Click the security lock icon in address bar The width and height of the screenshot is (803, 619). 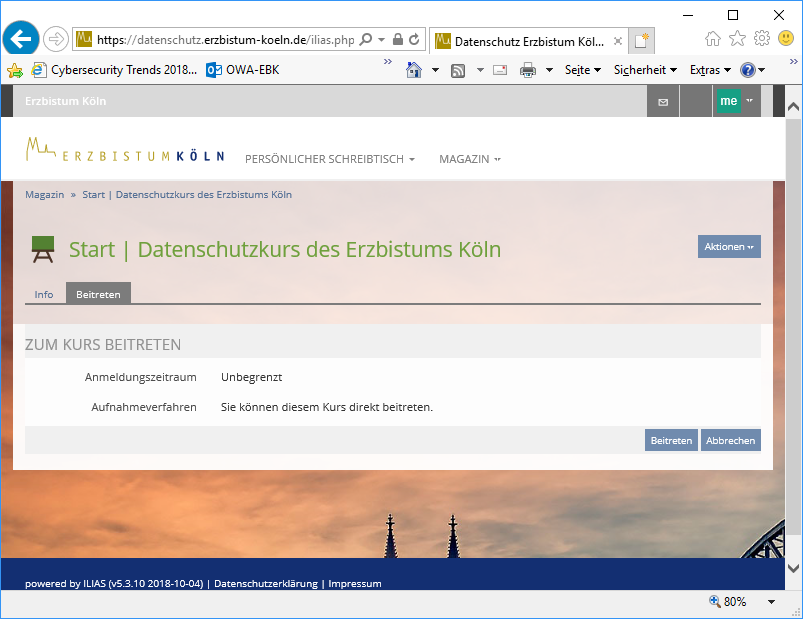coord(397,39)
